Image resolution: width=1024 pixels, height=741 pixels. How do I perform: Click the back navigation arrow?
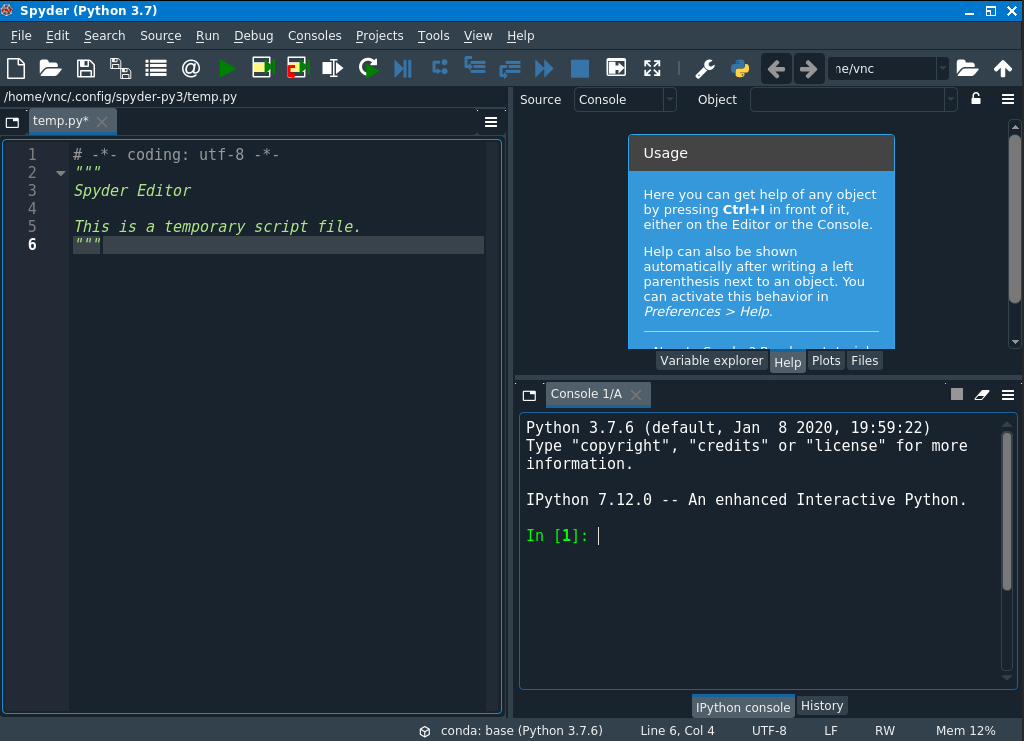(x=776, y=68)
